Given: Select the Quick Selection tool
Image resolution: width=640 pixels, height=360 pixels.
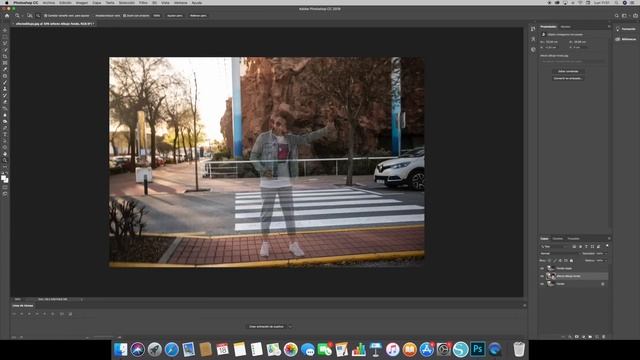Looking at the screenshot, I should (x=5, y=50).
